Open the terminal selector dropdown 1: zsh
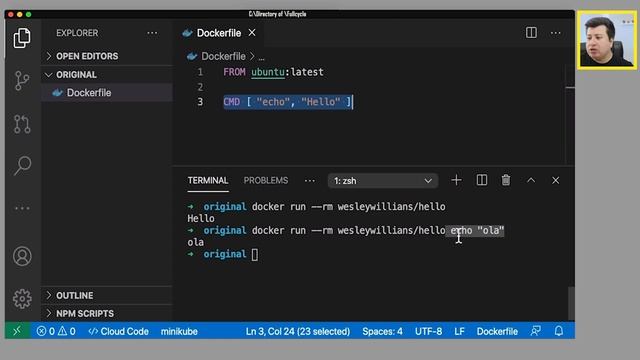This screenshot has width=640, height=360. (383, 180)
